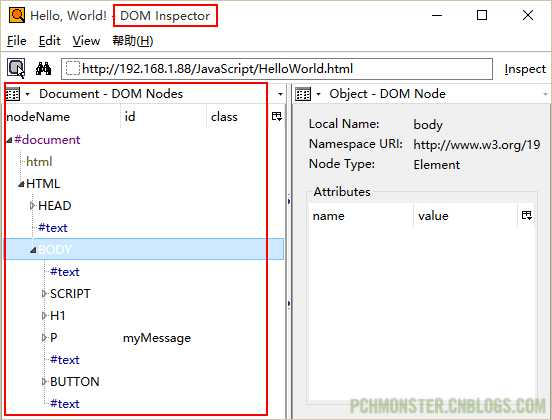Open the 帮助(H) menu

click(x=133, y=41)
